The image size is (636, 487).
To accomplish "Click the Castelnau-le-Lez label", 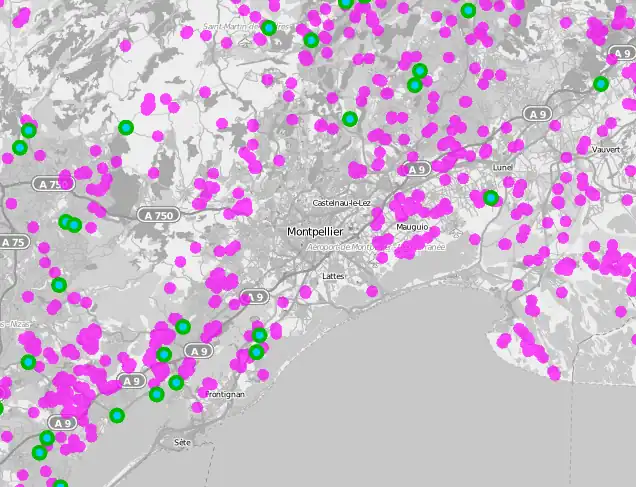I will point(341,203).
